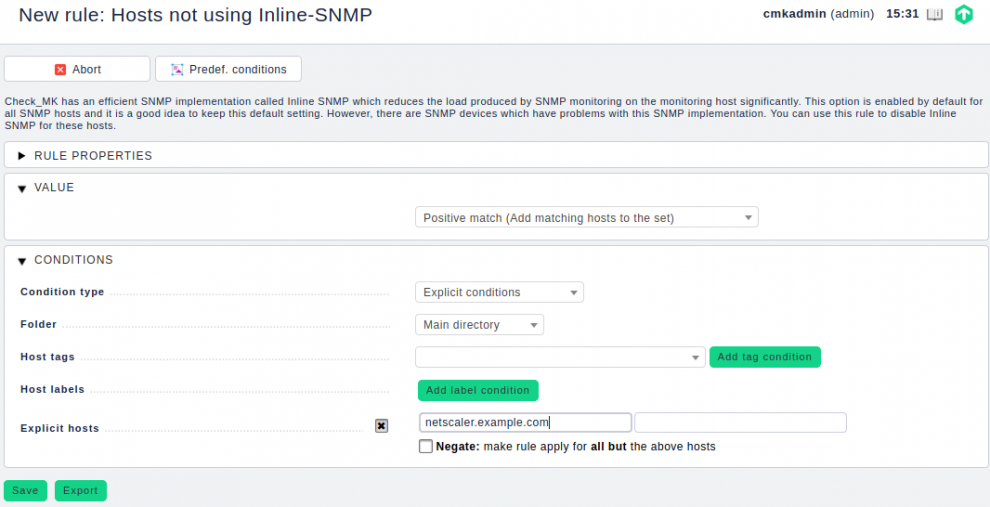
Task: Collapse the Value section
Action: pos(22,188)
